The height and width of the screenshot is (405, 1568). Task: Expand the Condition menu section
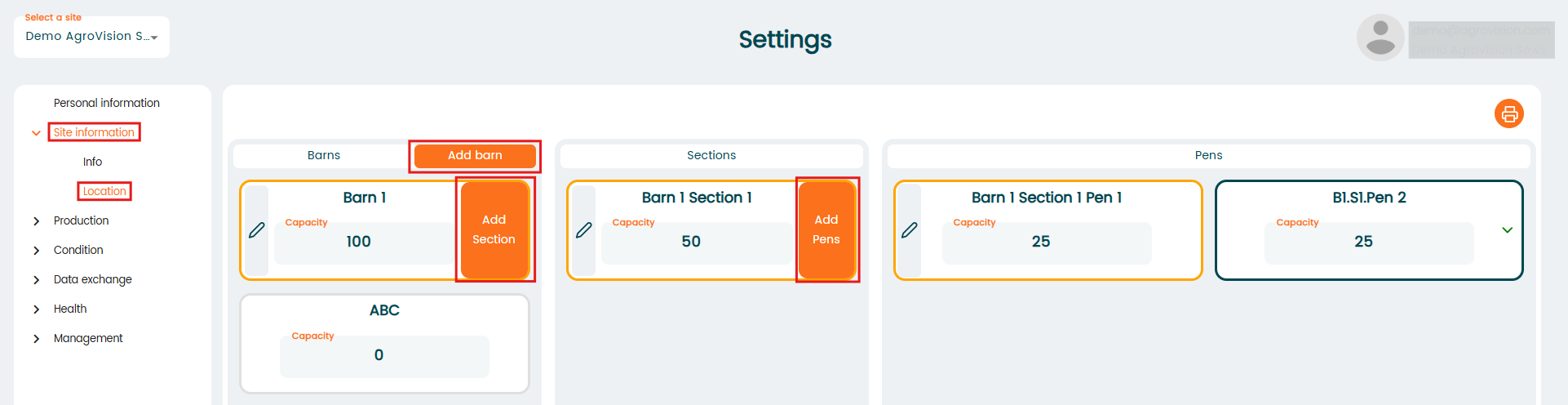pos(36,251)
